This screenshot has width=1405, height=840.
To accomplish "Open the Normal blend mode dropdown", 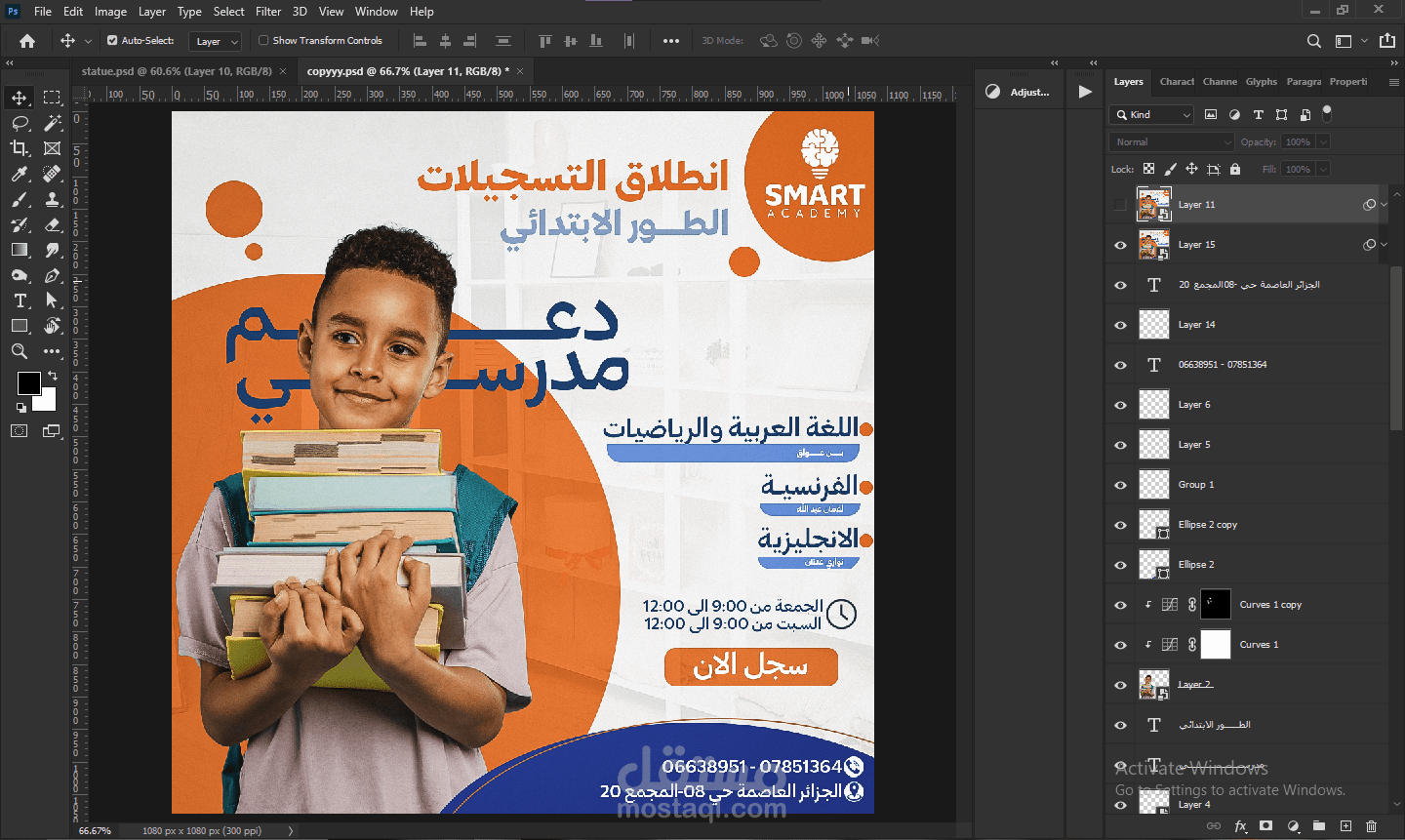I will tap(1173, 142).
